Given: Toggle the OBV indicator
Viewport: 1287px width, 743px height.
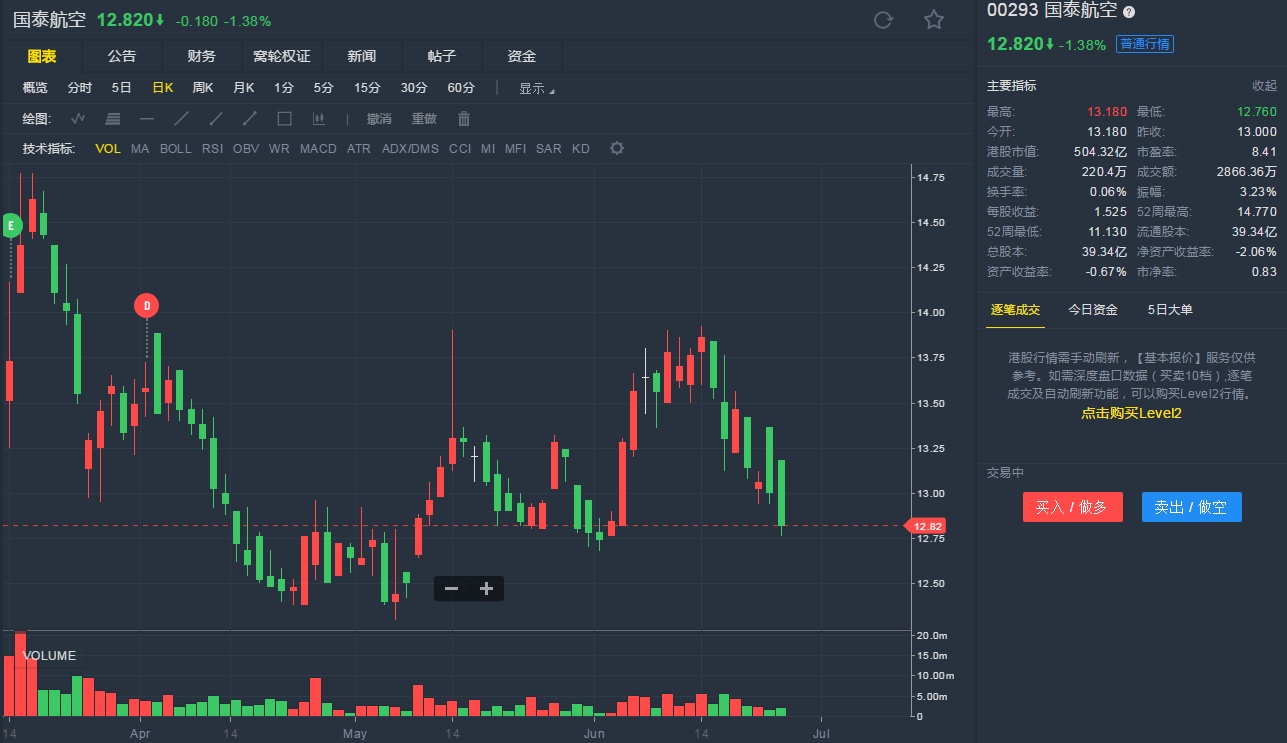Looking at the screenshot, I should click(246, 149).
